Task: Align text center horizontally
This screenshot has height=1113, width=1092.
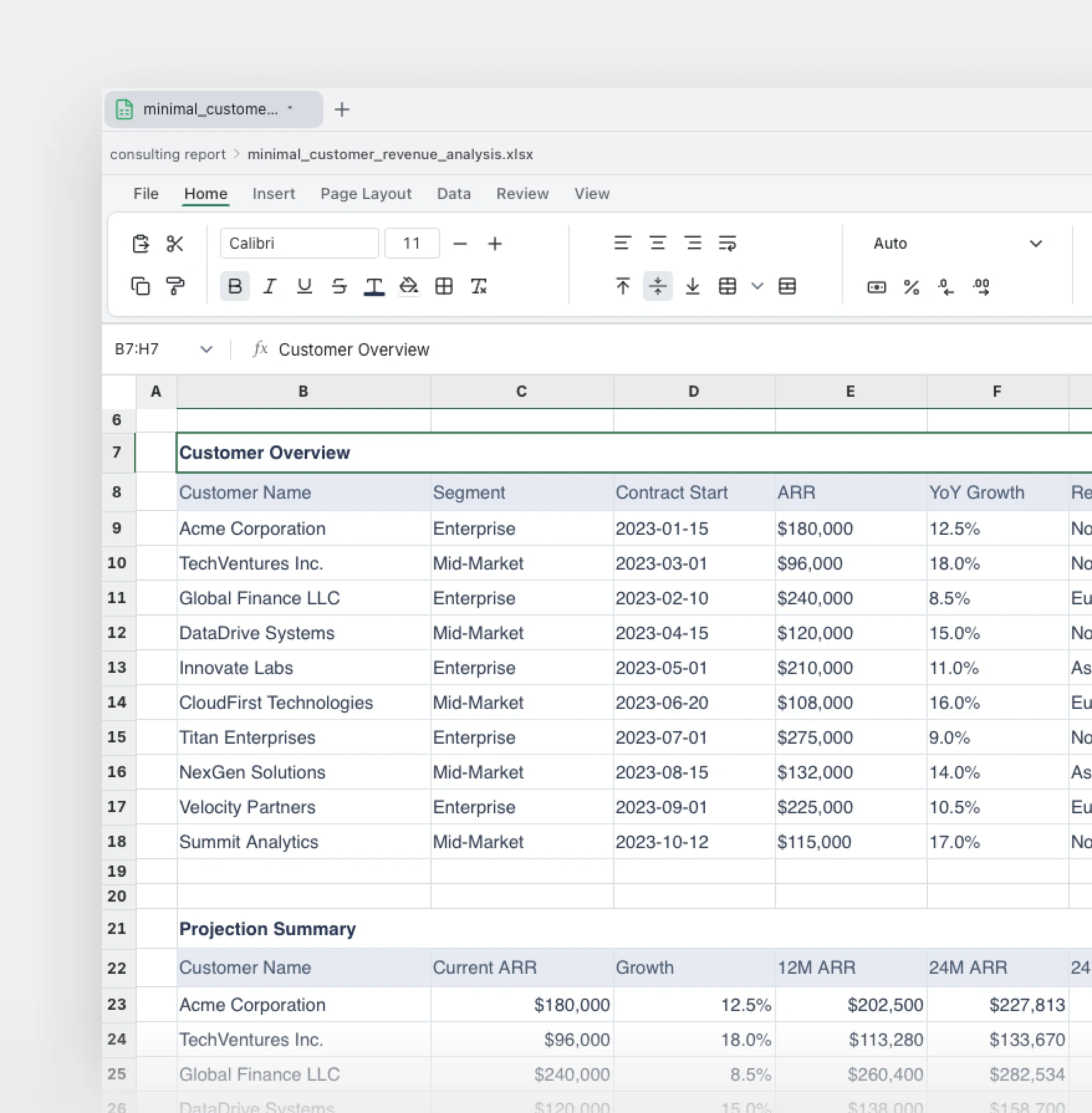Action: [x=657, y=243]
